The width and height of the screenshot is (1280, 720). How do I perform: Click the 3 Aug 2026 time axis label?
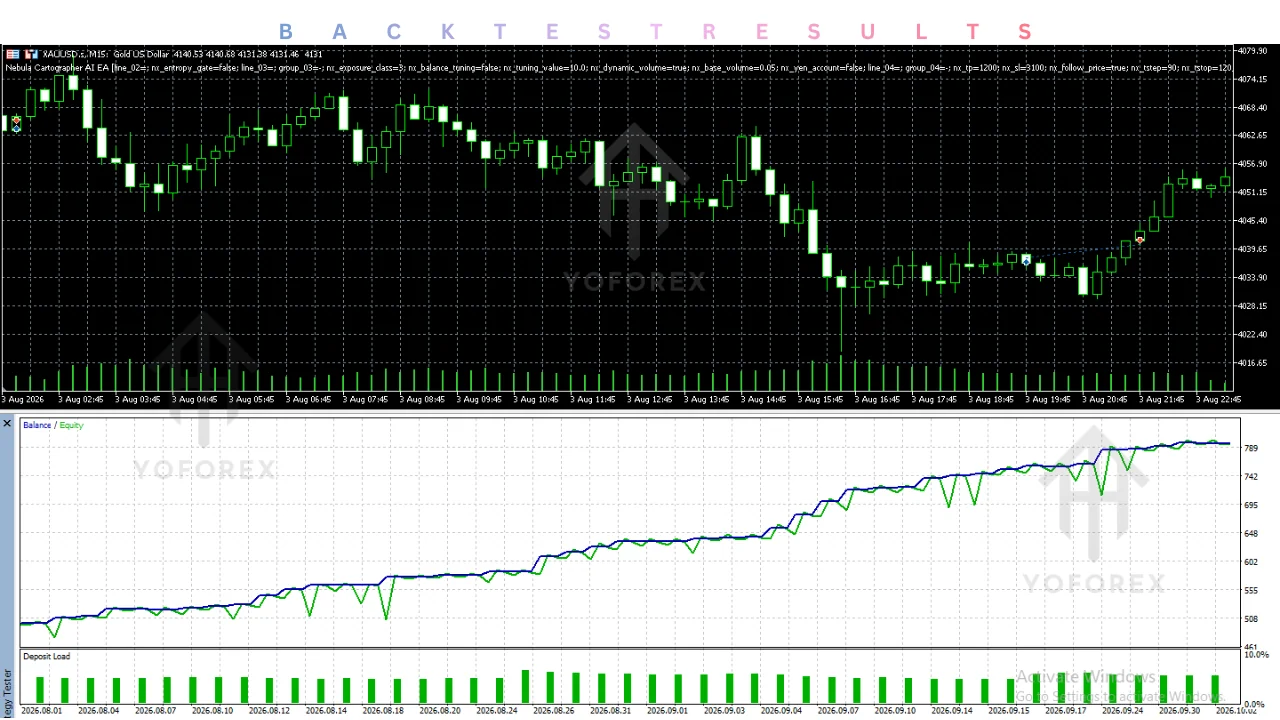tap(23, 399)
